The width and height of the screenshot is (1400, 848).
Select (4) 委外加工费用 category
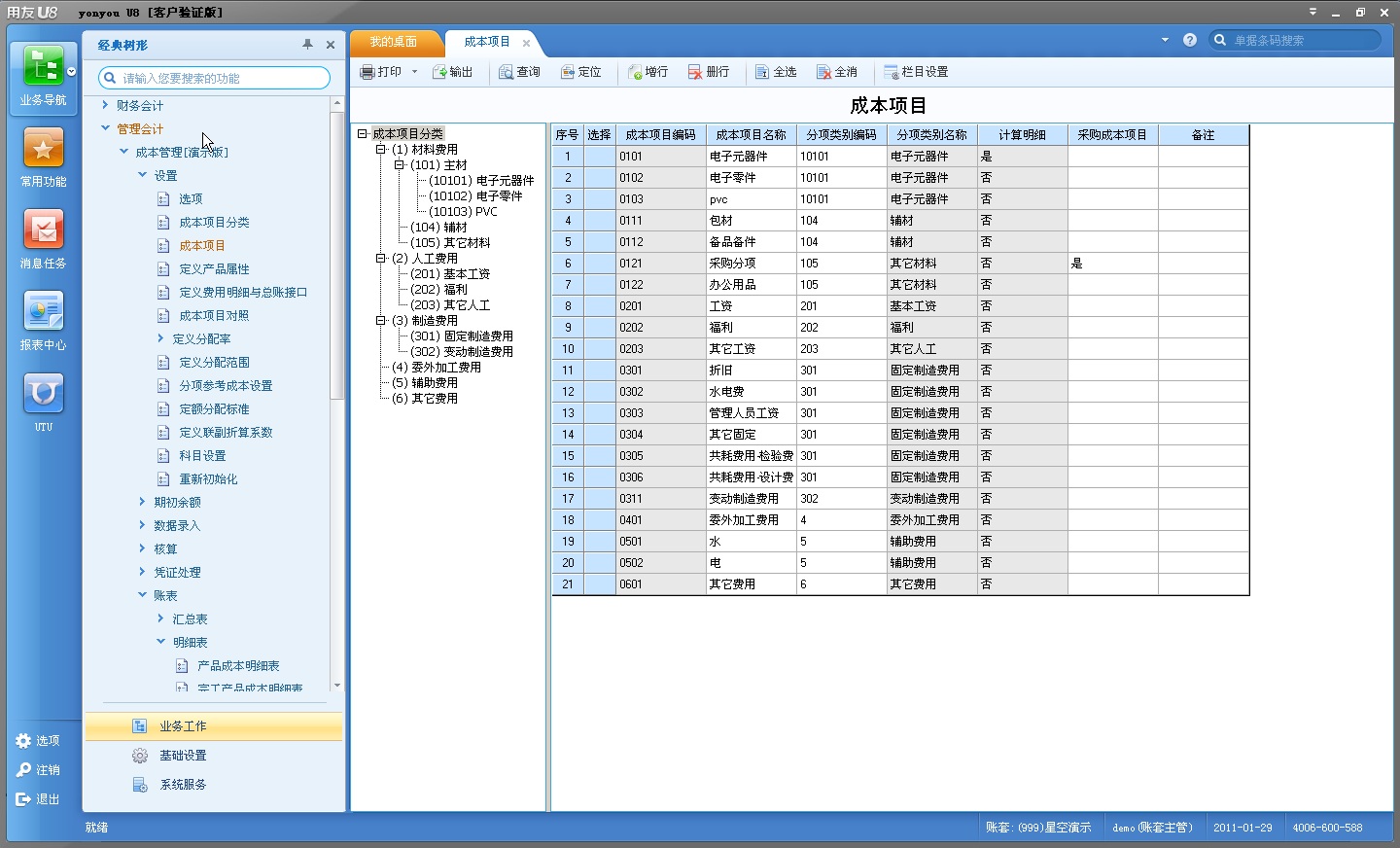click(x=437, y=368)
